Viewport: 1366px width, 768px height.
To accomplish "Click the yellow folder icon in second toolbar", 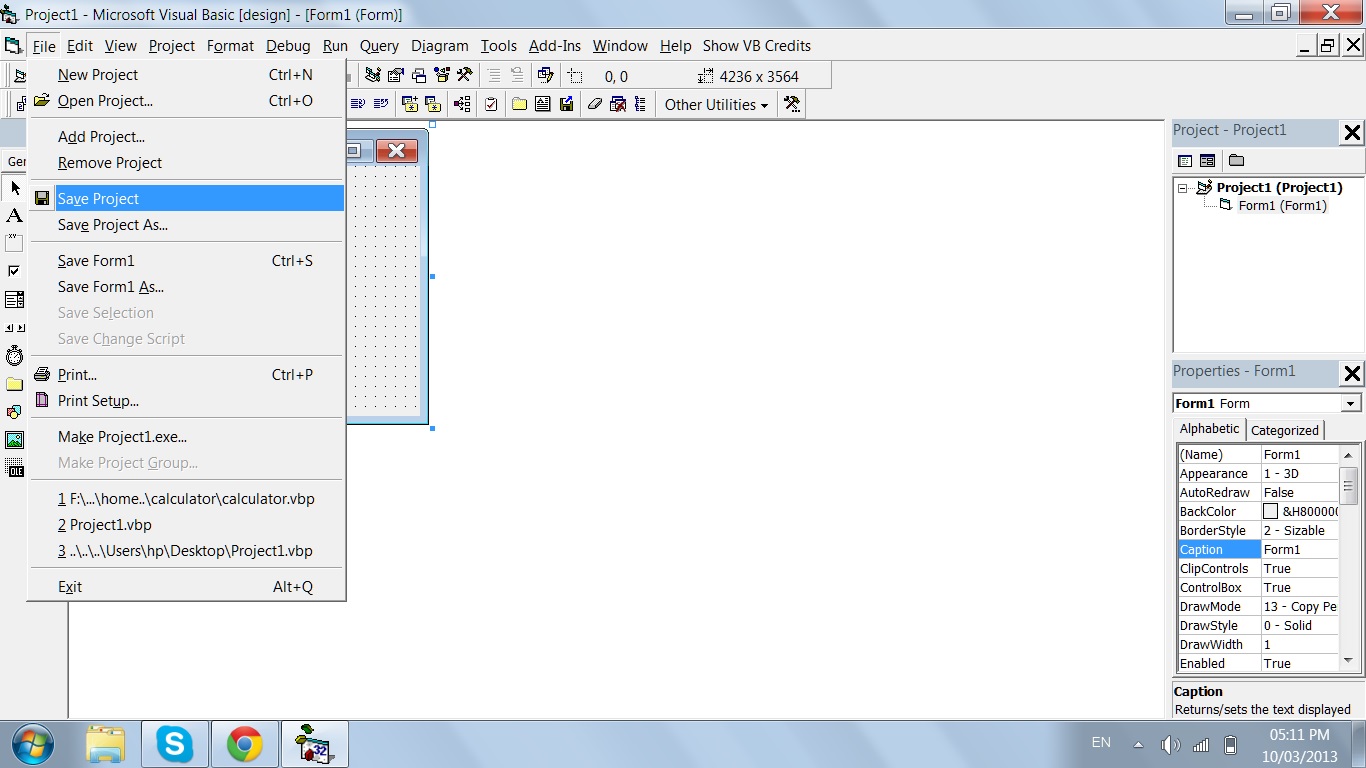I will point(520,104).
